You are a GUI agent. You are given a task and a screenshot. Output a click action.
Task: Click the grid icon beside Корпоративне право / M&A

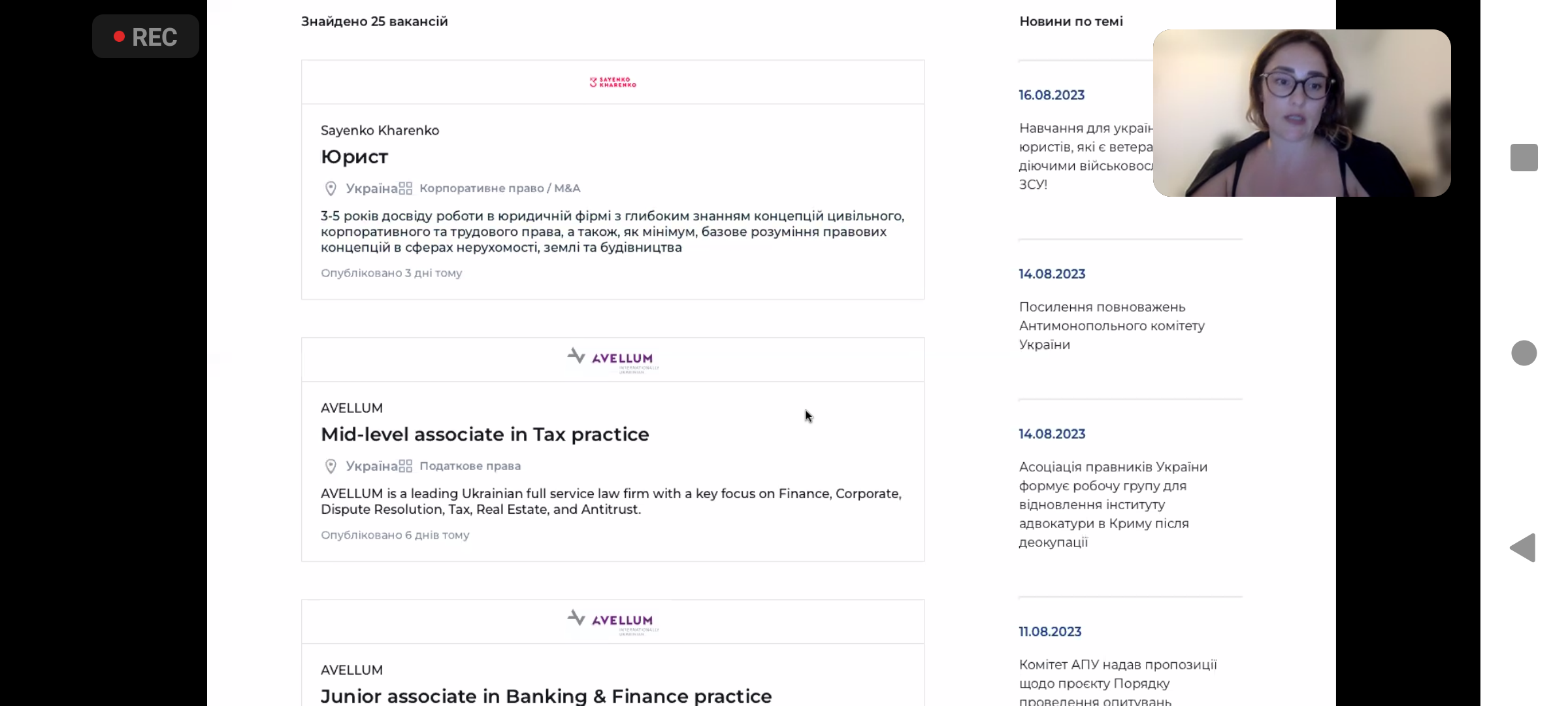point(406,189)
